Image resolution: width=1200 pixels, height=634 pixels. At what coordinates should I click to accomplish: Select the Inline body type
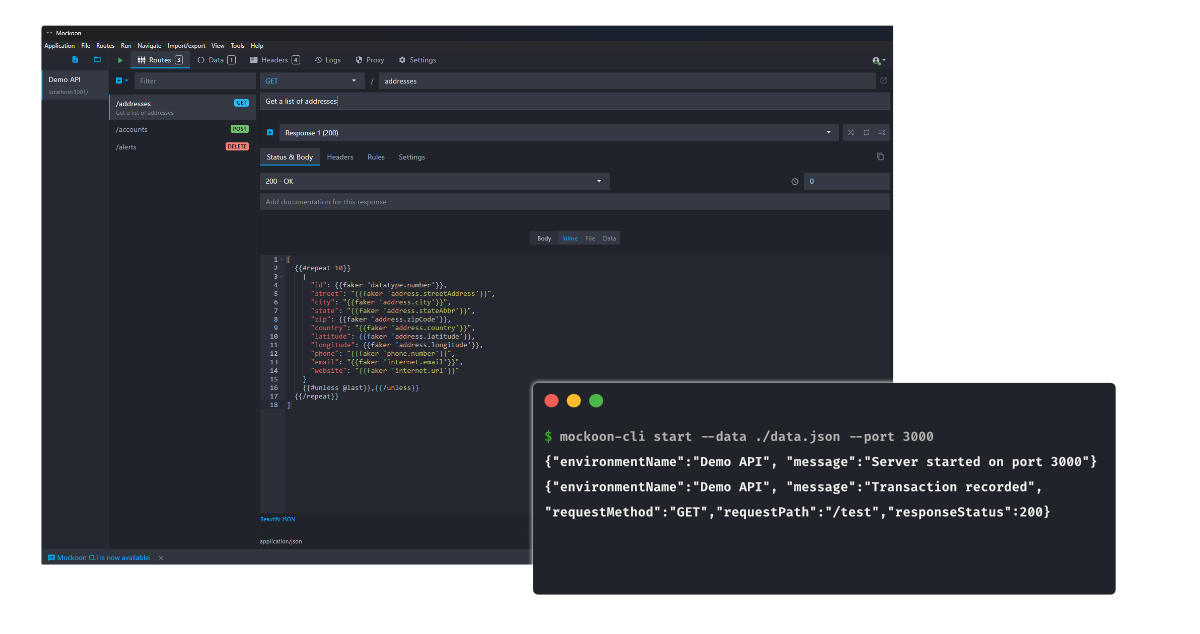pyautogui.click(x=570, y=238)
